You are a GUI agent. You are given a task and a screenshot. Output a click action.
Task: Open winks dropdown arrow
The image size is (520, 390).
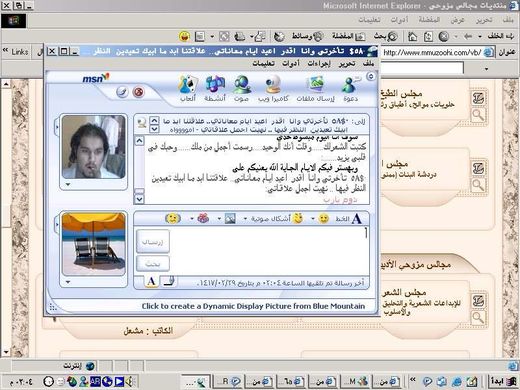point(245,219)
